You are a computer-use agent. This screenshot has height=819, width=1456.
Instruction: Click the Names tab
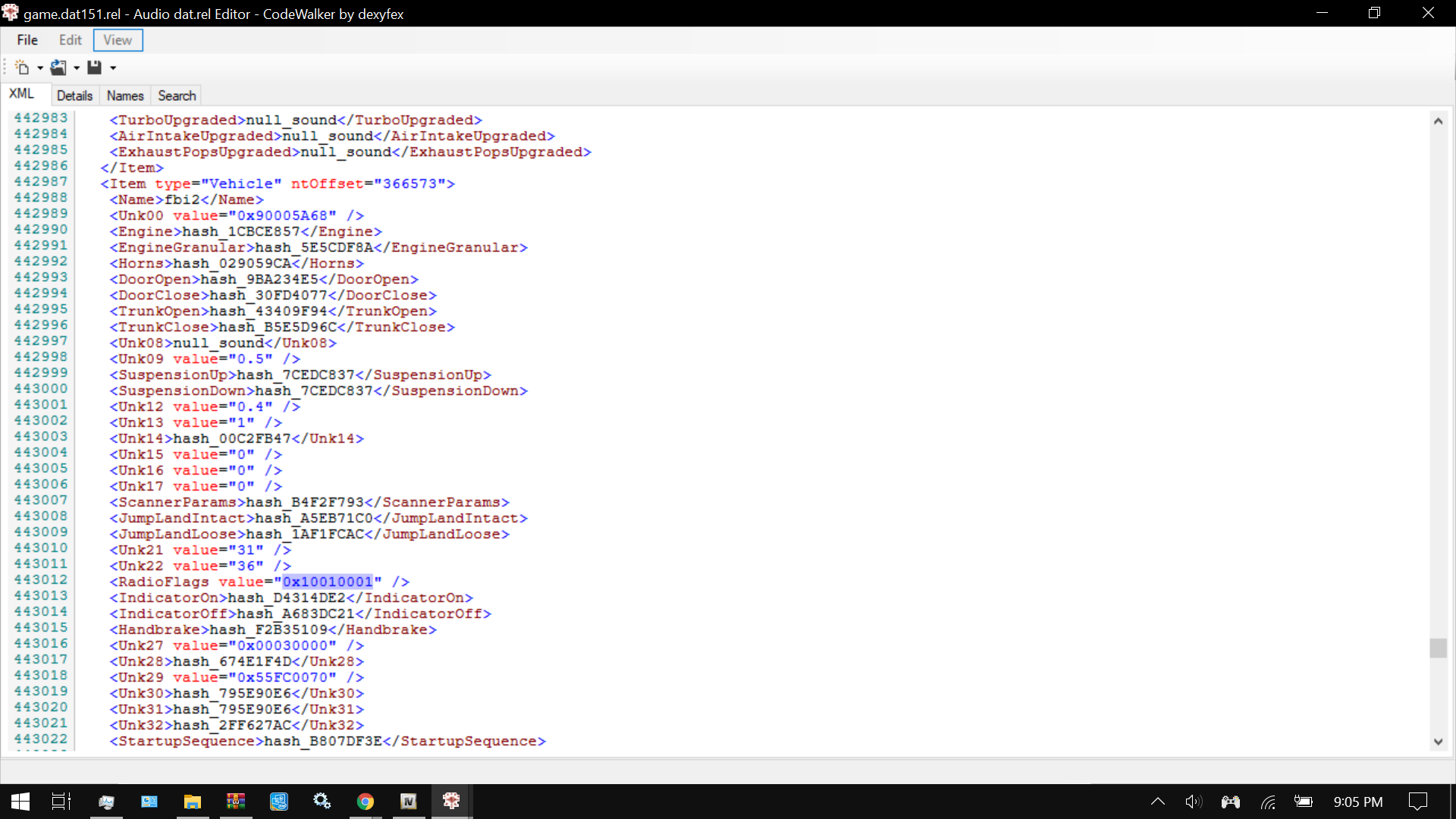click(x=124, y=95)
